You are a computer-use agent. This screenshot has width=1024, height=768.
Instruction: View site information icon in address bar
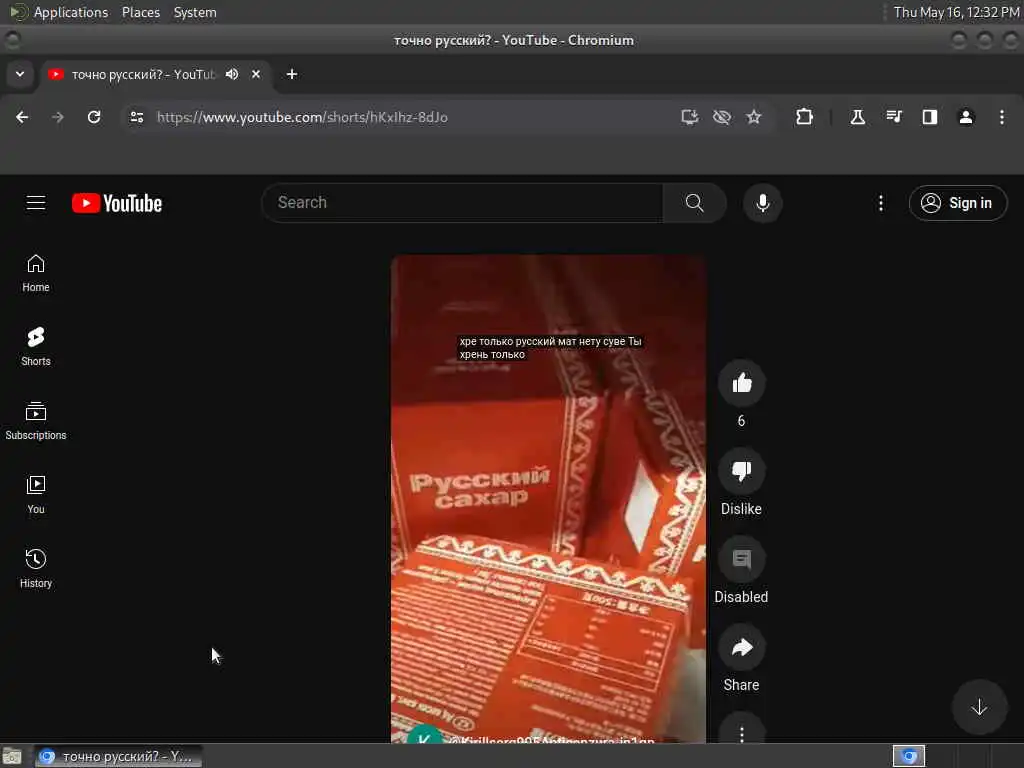pos(136,117)
